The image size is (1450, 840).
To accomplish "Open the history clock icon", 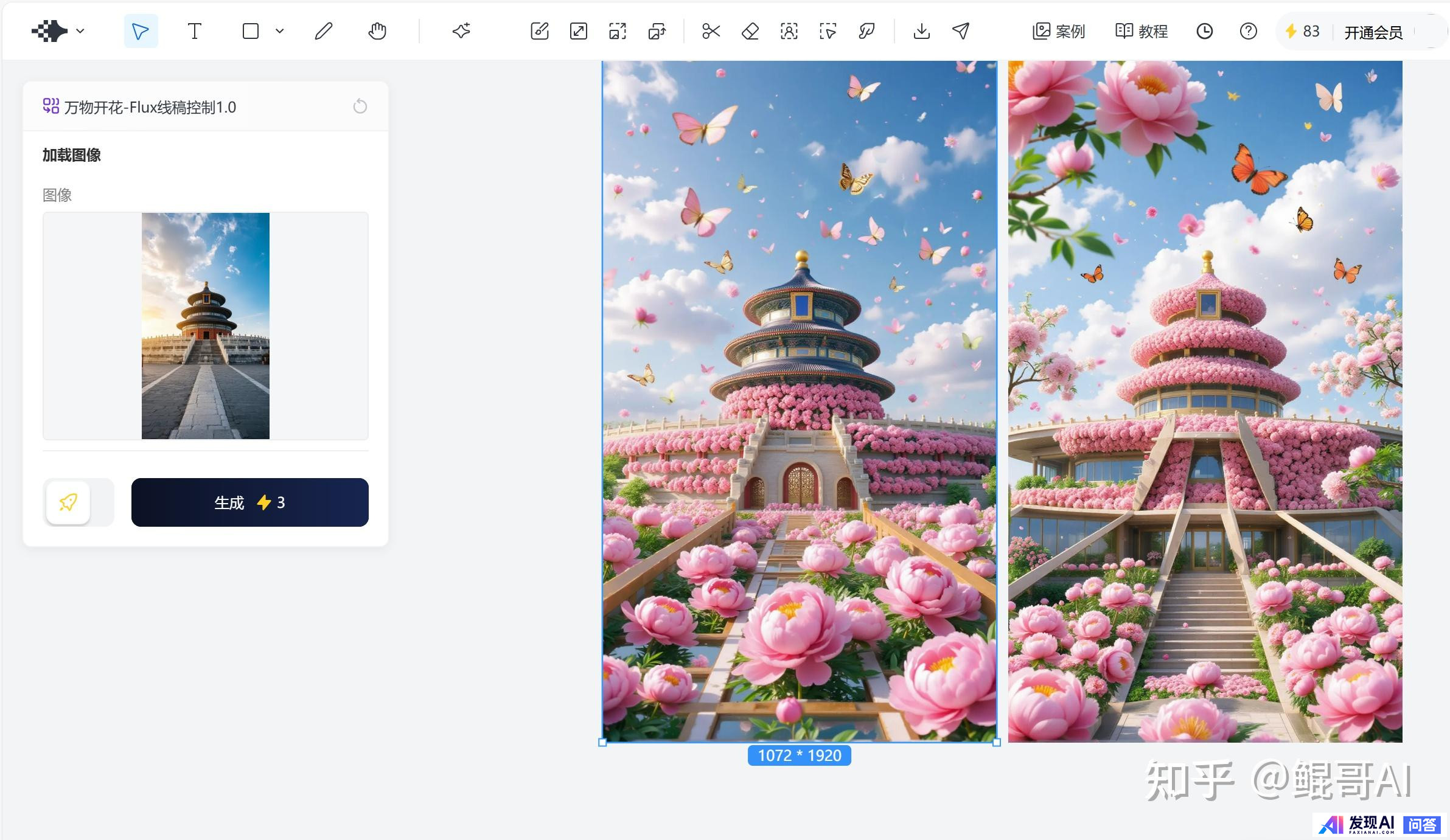I will click(1204, 31).
